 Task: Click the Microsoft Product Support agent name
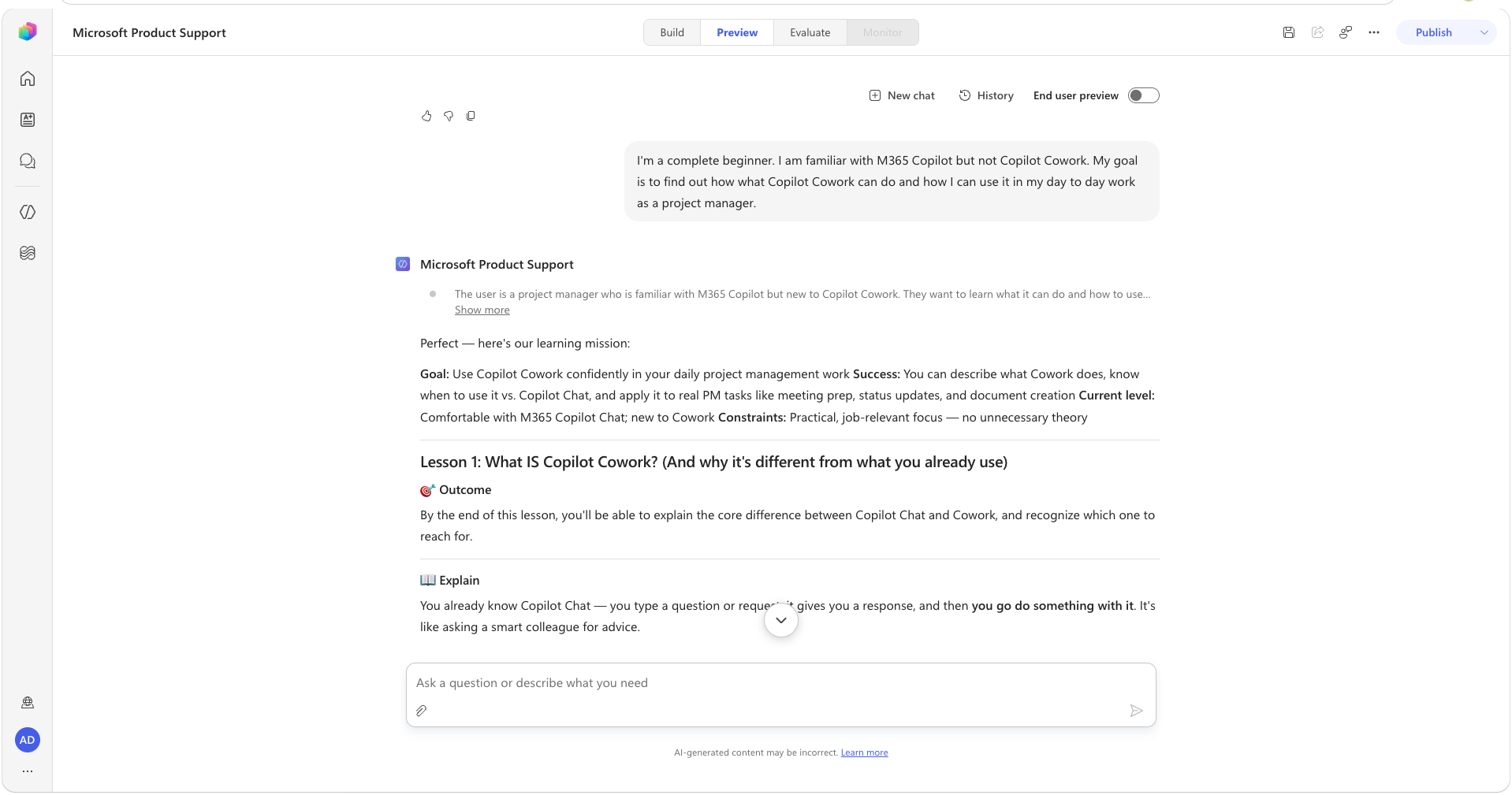click(497, 265)
